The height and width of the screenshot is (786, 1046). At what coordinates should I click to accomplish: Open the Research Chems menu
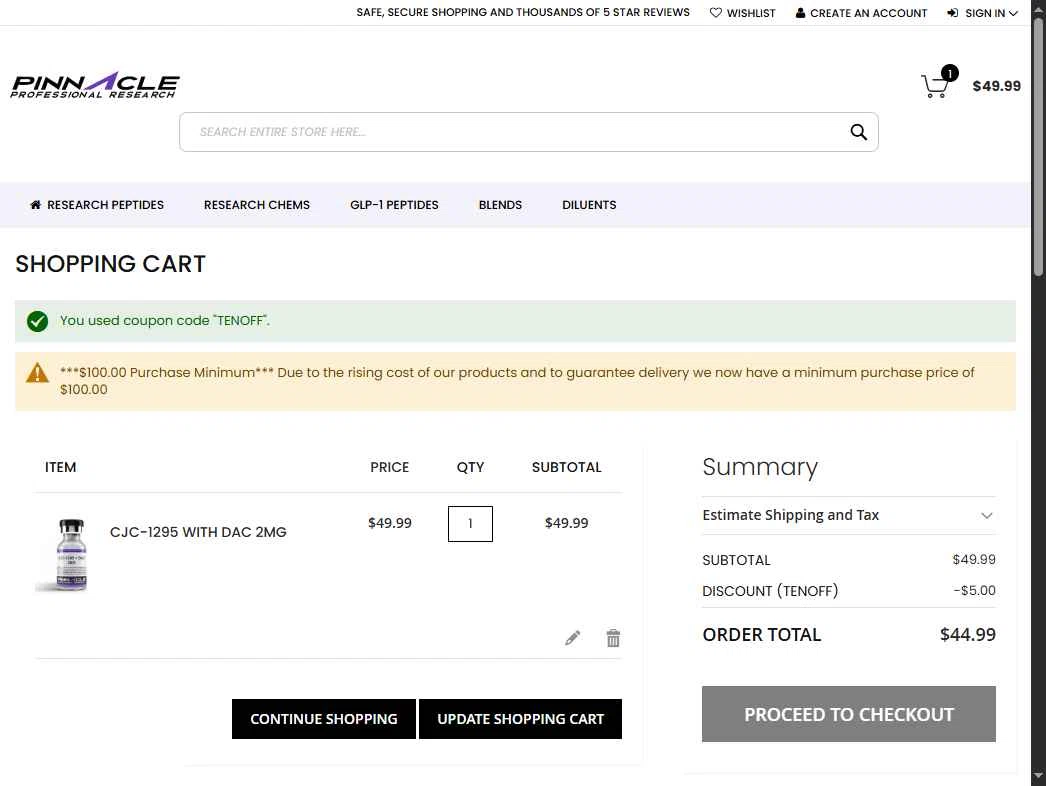tap(257, 205)
